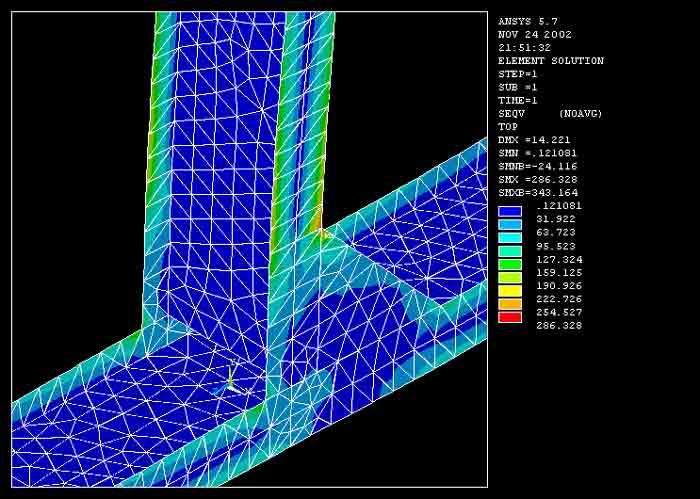Click the '(NOAVG)' label
700x499 pixels.
coord(580,114)
